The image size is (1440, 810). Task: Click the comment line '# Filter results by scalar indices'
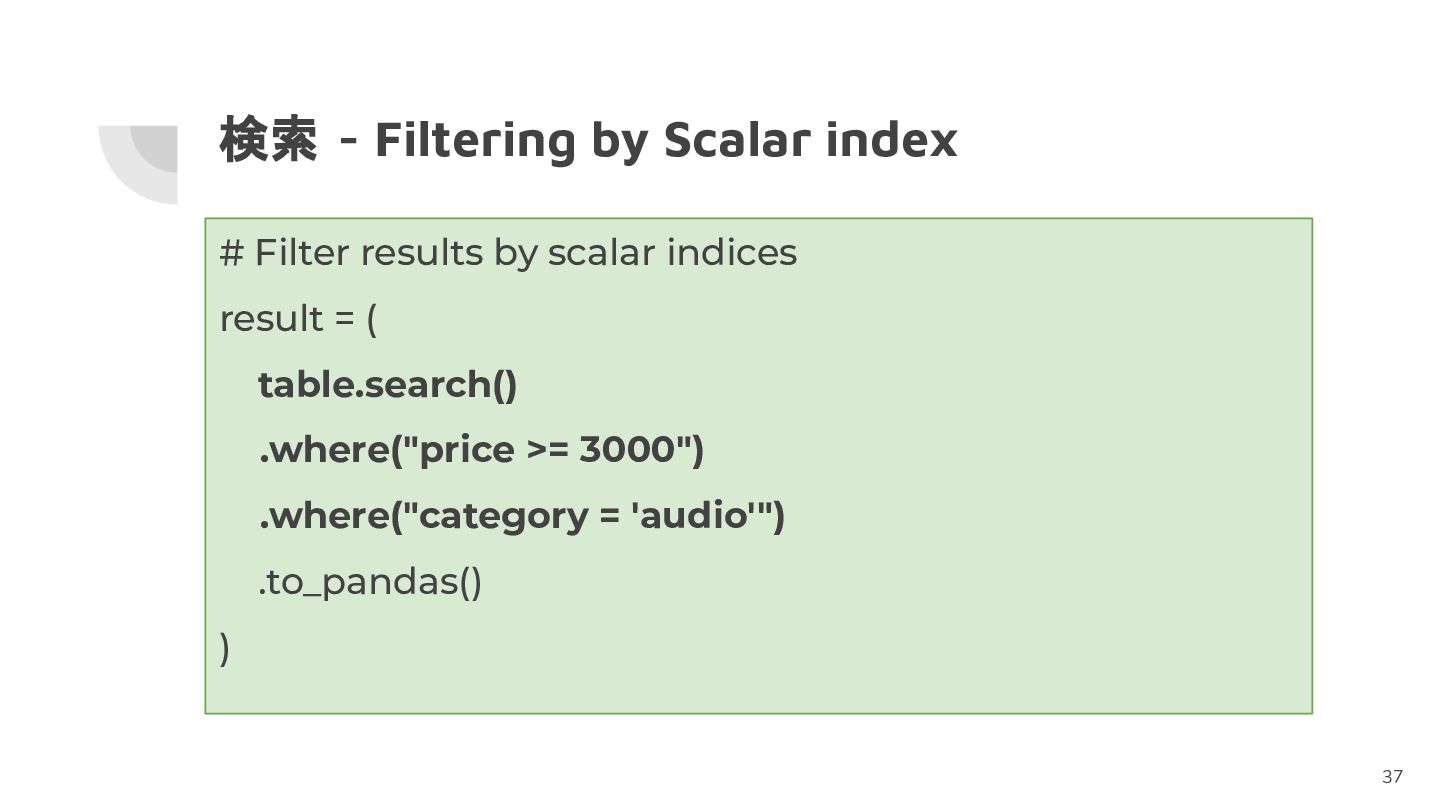click(508, 253)
